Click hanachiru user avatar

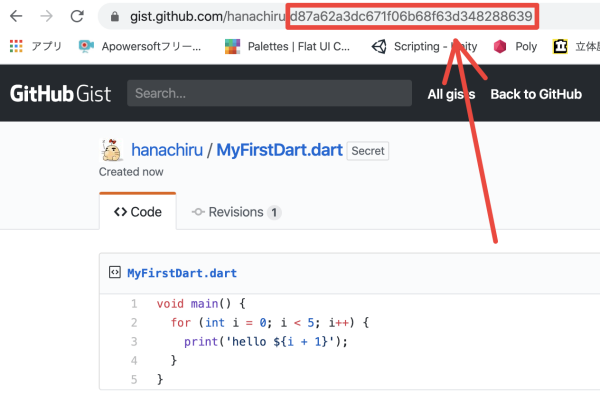point(111,150)
